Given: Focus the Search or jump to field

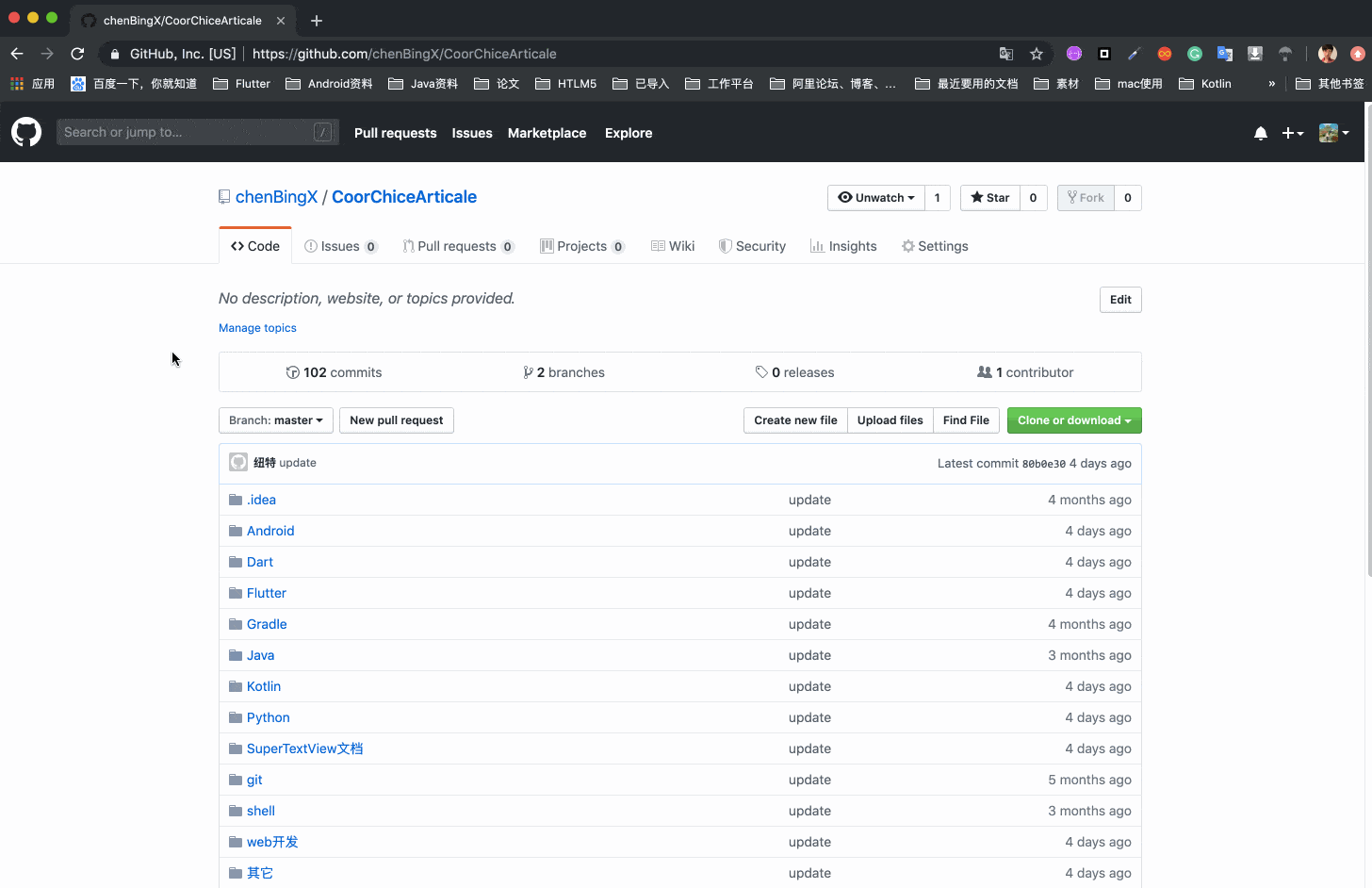Looking at the screenshot, I should (x=198, y=132).
